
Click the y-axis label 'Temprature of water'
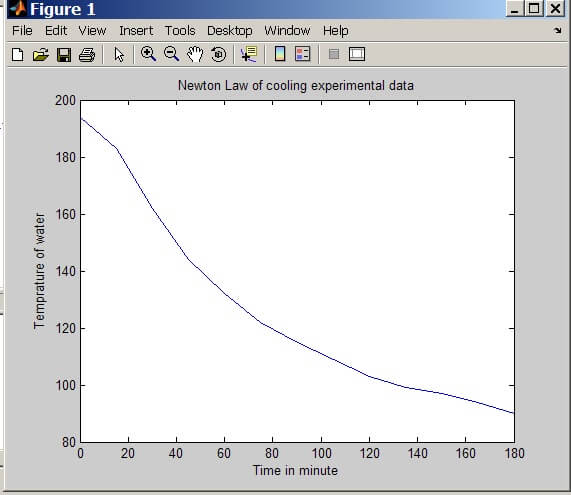click(39, 271)
